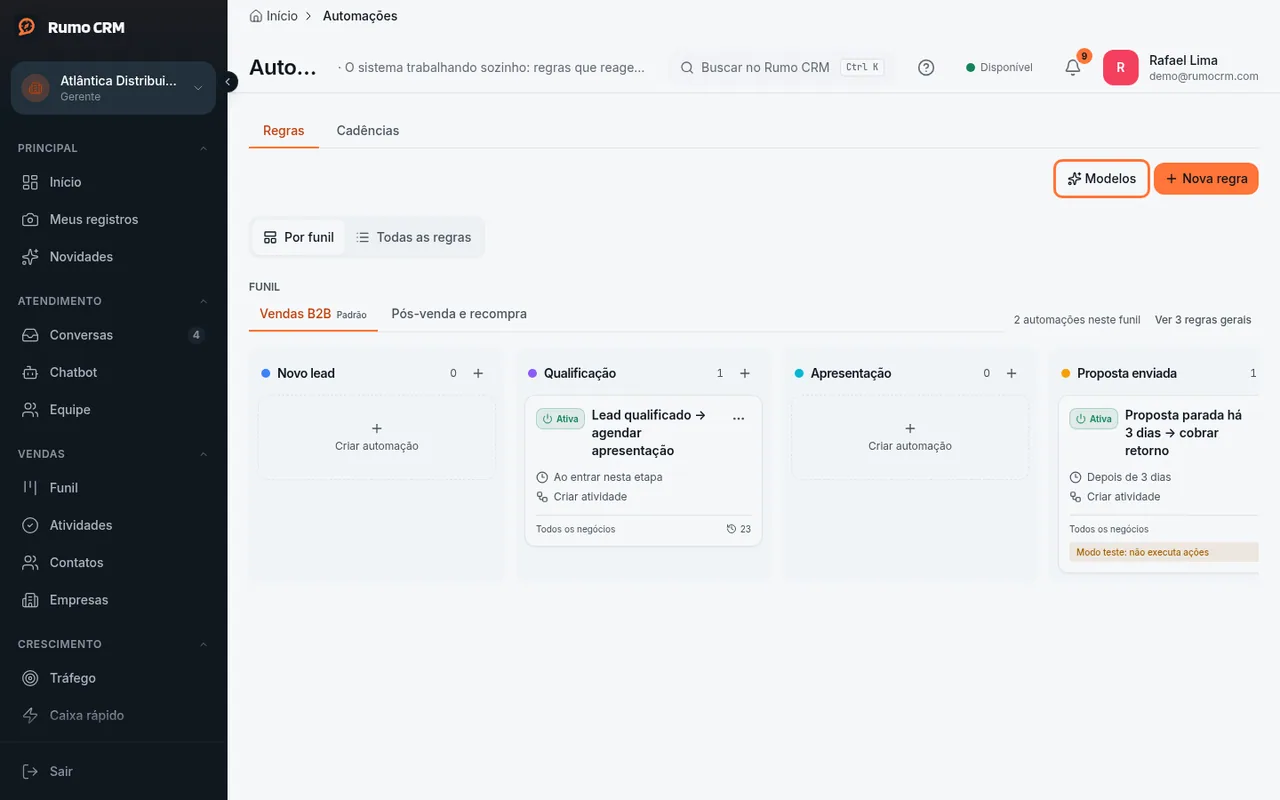Open Rafael Lima's avatar

pos(1120,67)
